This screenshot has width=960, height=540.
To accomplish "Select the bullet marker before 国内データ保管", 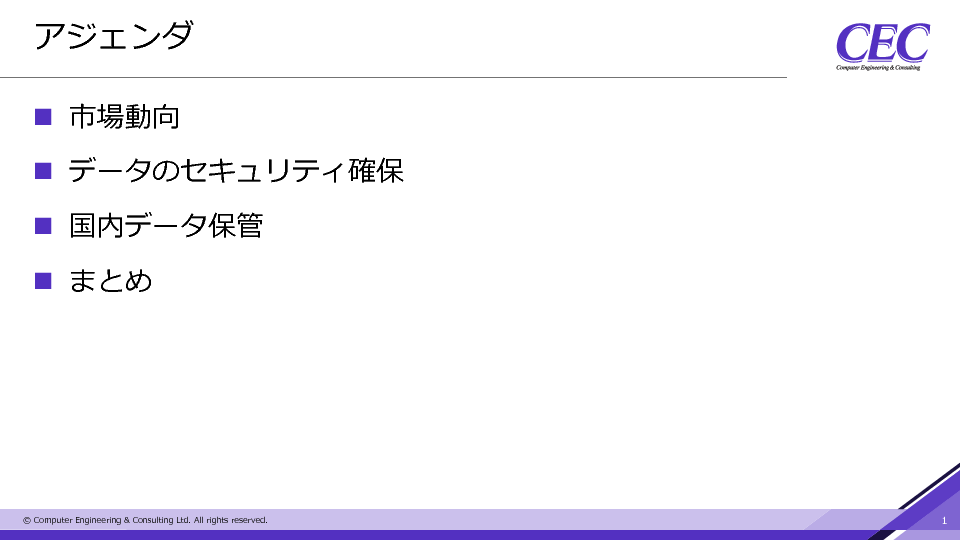I will [43, 226].
